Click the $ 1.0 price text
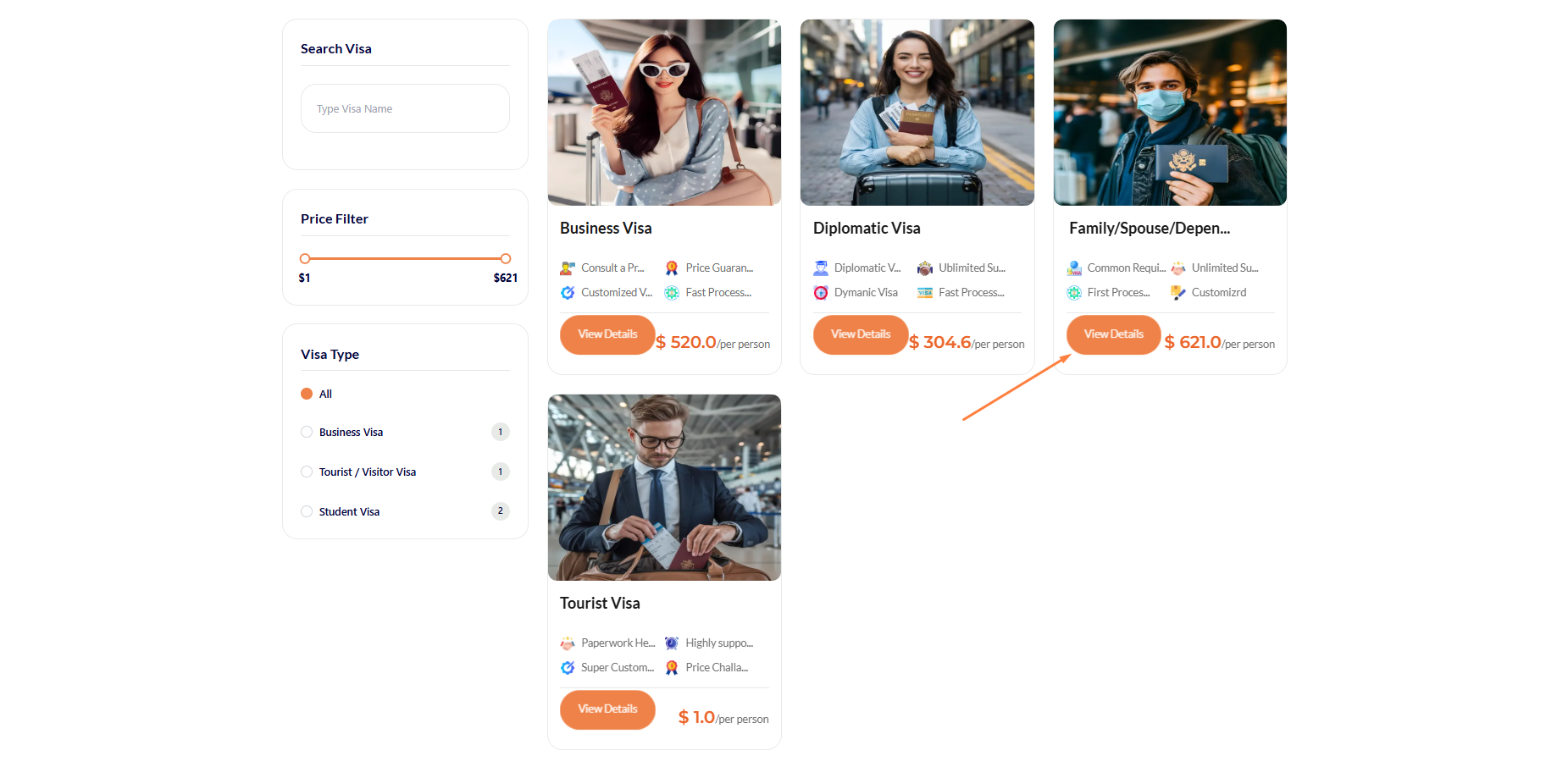The width and height of the screenshot is (1568, 767). pyautogui.click(x=696, y=717)
